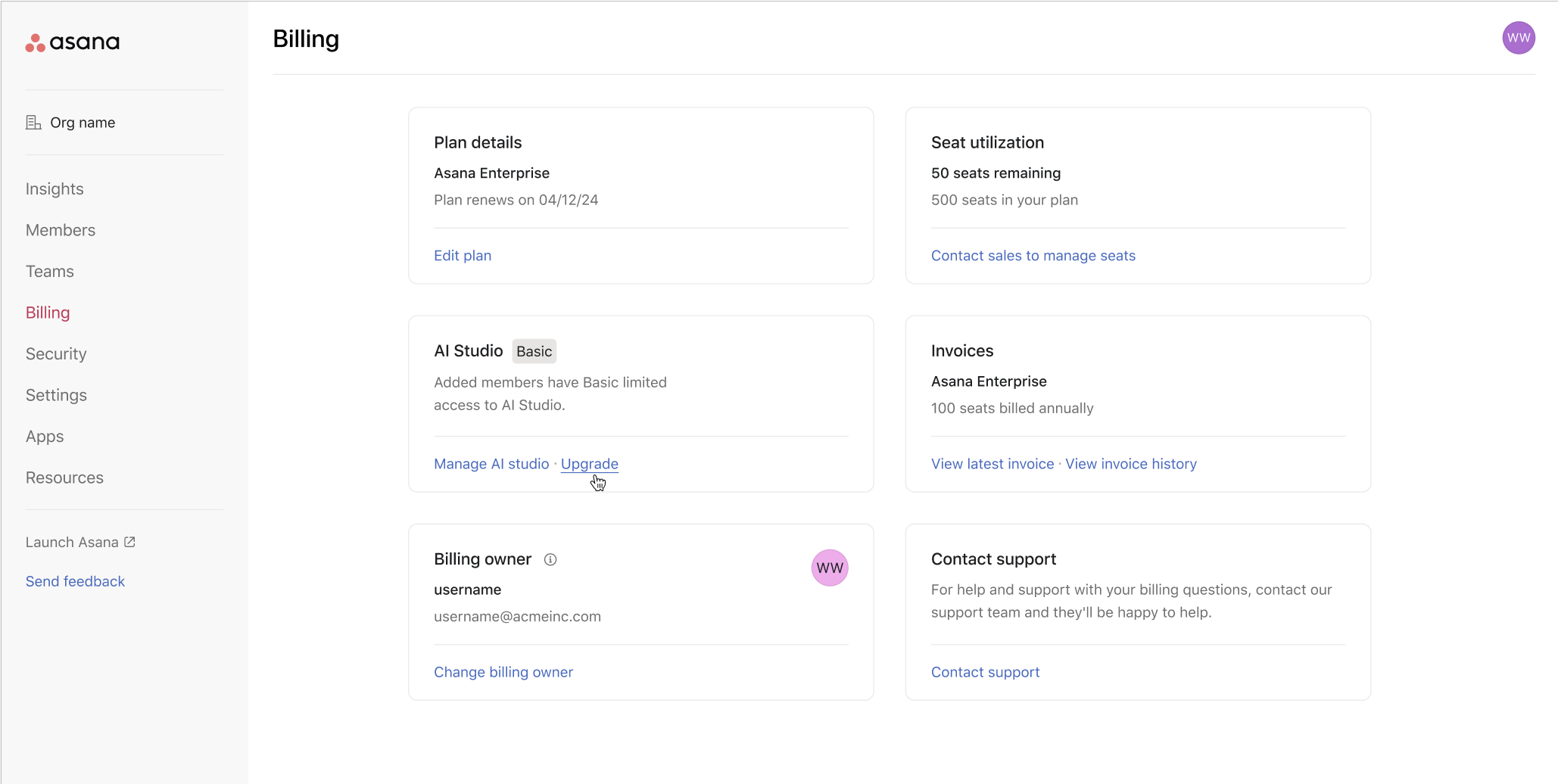Open the Resources page
Image resolution: width=1558 pixels, height=784 pixels.
coord(64,477)
